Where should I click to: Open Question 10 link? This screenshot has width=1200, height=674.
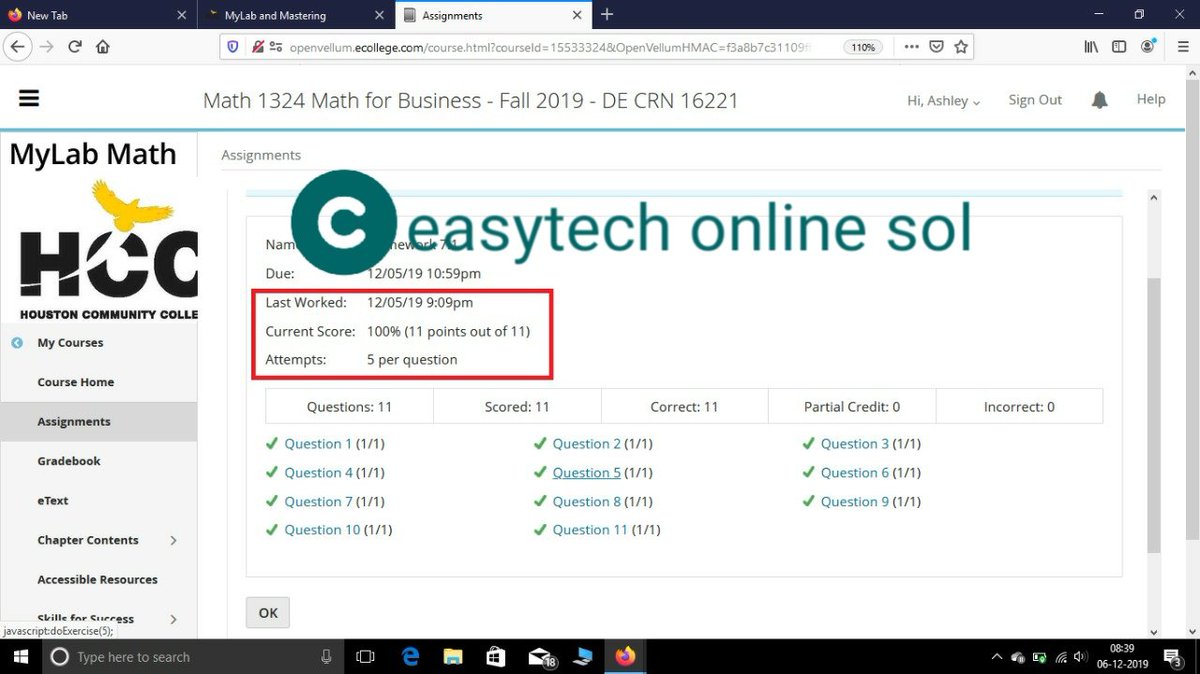322,530
